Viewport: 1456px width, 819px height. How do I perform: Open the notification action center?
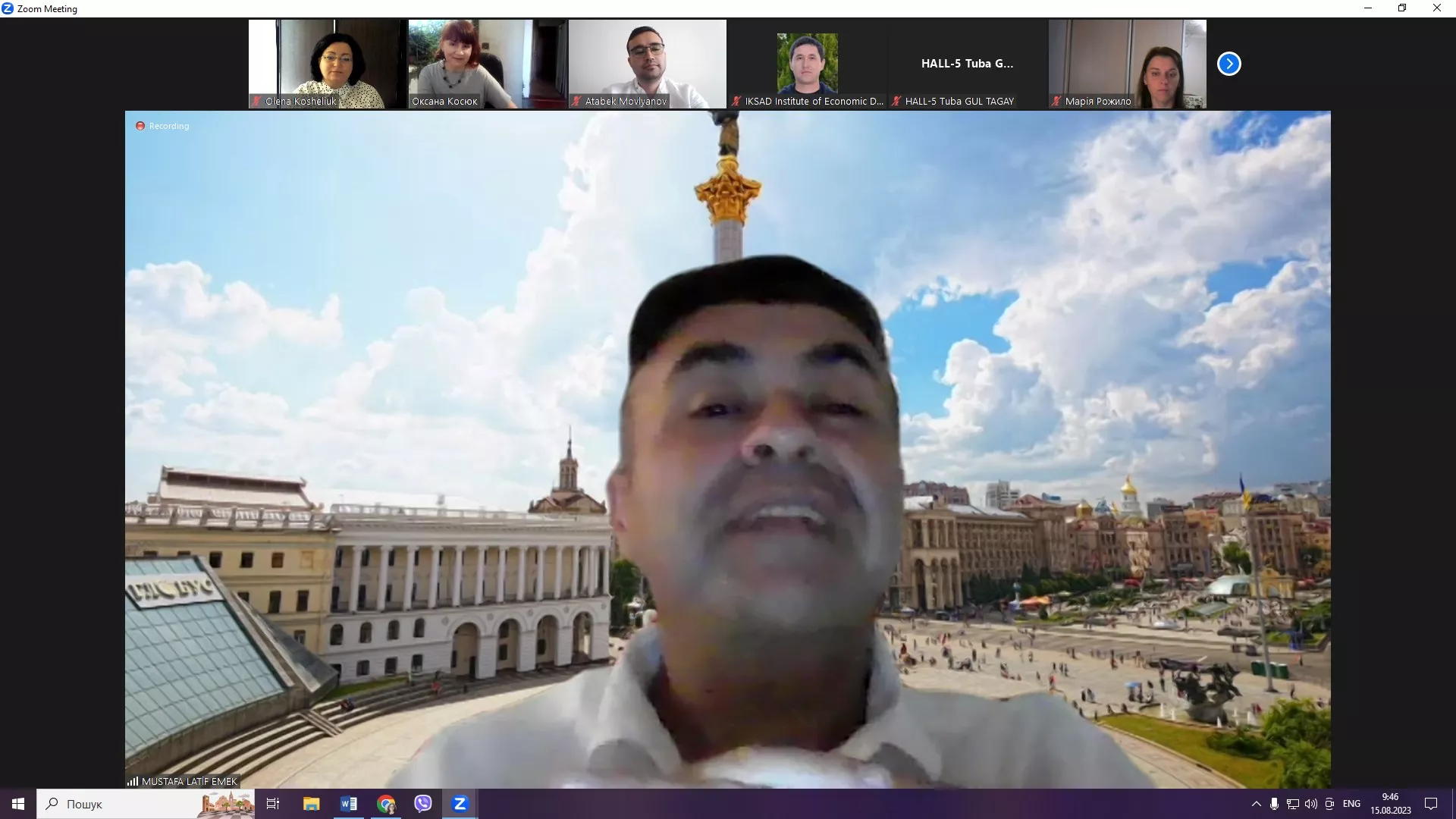(x=1431, y=804)
